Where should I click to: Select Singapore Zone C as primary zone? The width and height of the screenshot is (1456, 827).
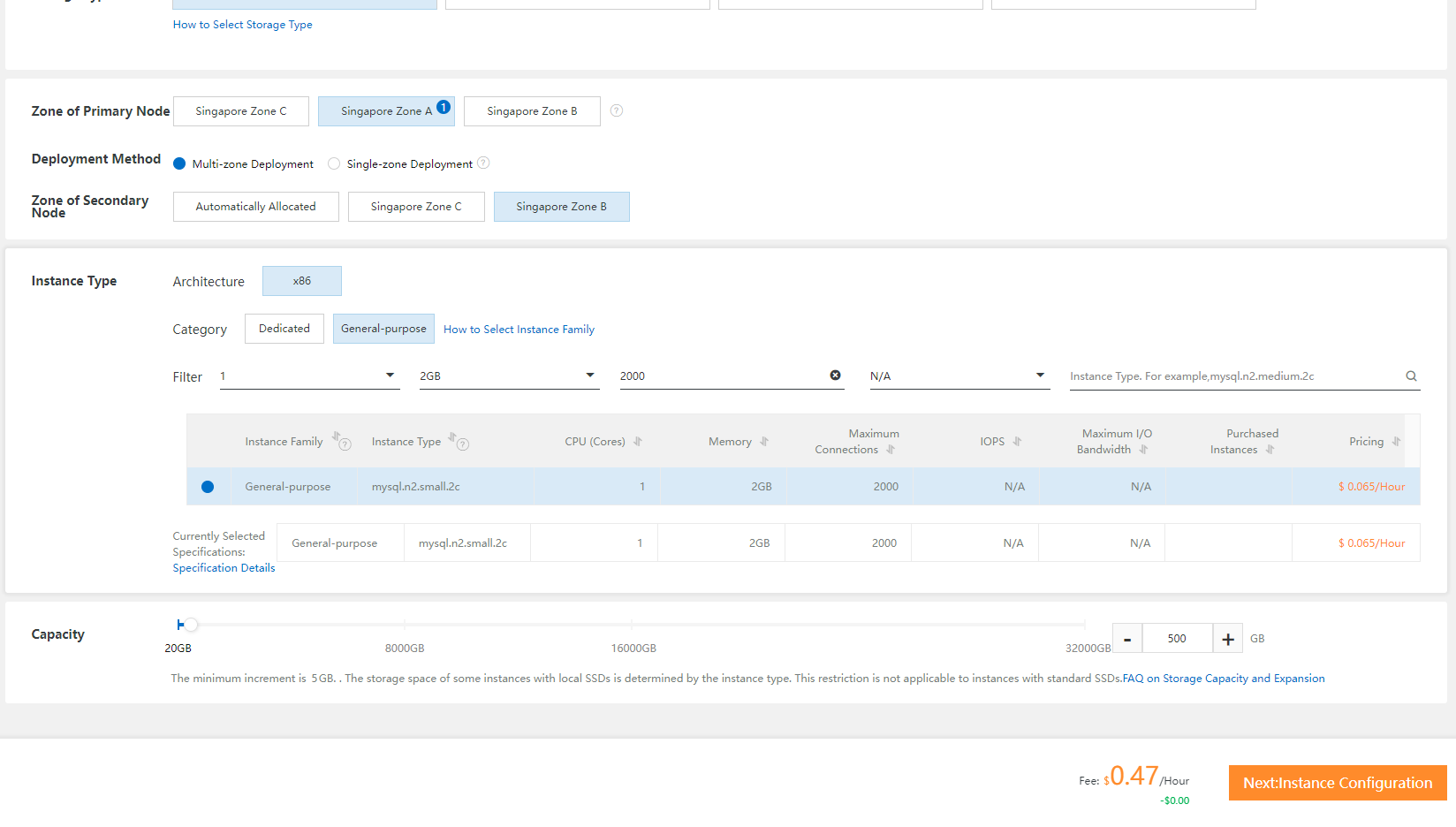(241, 111)
